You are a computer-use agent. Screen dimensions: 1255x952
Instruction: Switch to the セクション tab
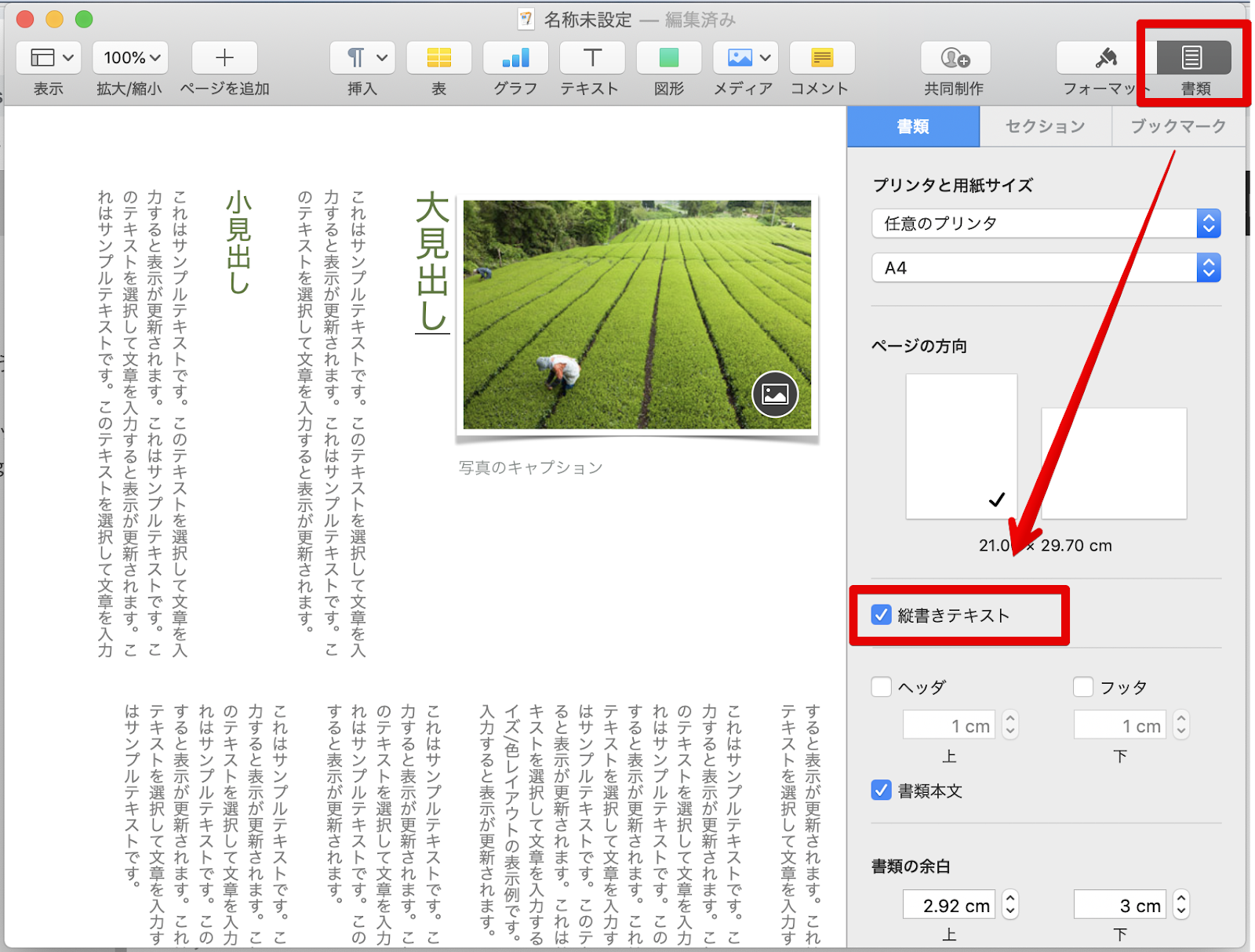tap(1046, 126)
